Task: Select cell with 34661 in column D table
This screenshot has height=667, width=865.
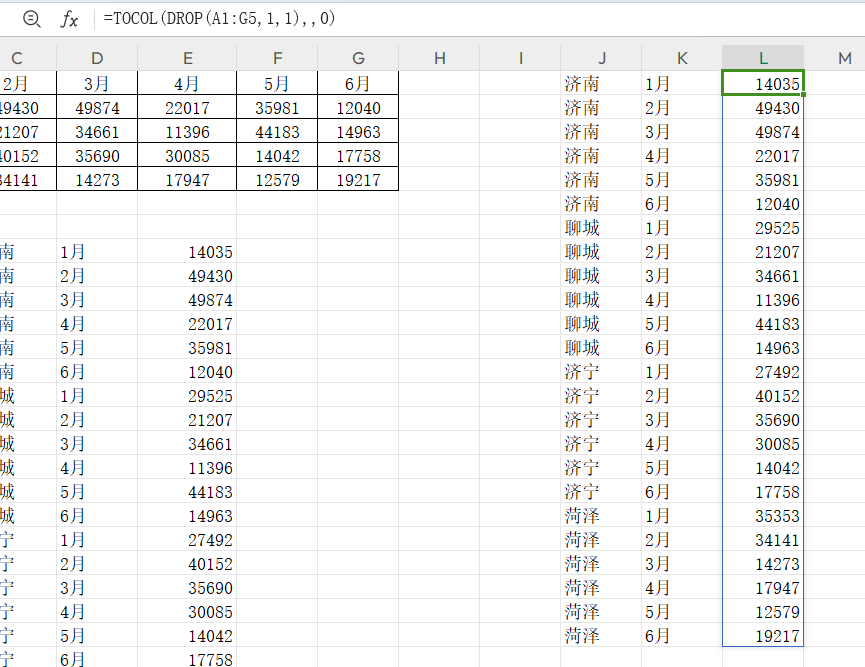Action: pos(97,131)
